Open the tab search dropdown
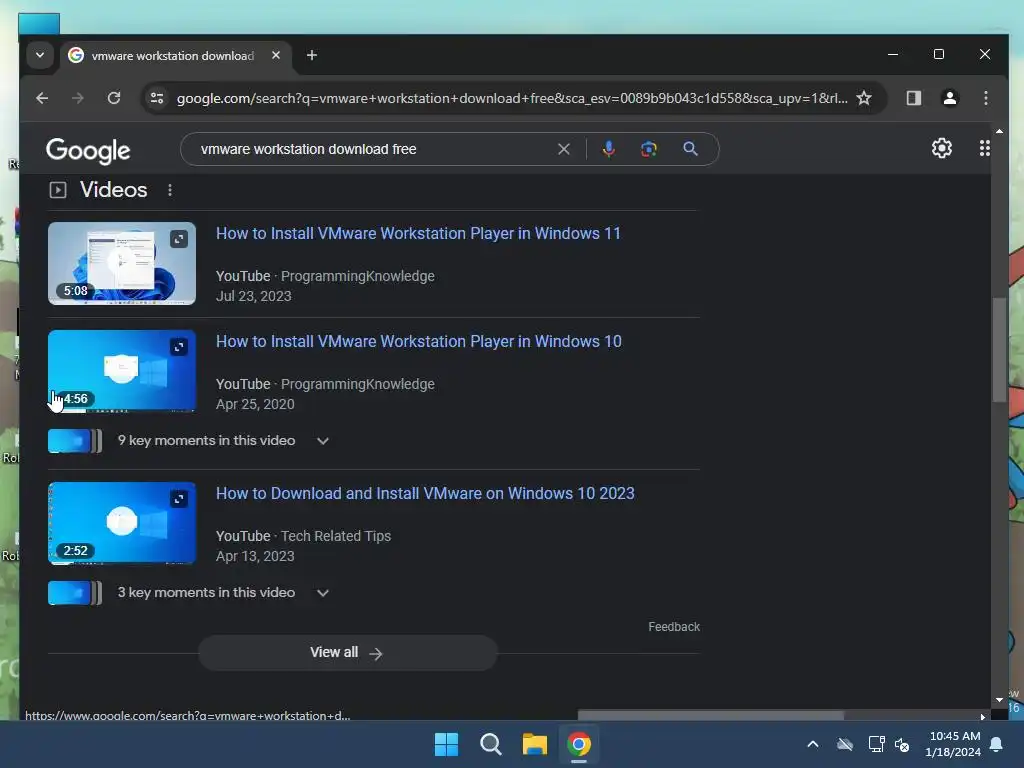This screenshot has width=1024, height=768. click(x=40, y=55)
